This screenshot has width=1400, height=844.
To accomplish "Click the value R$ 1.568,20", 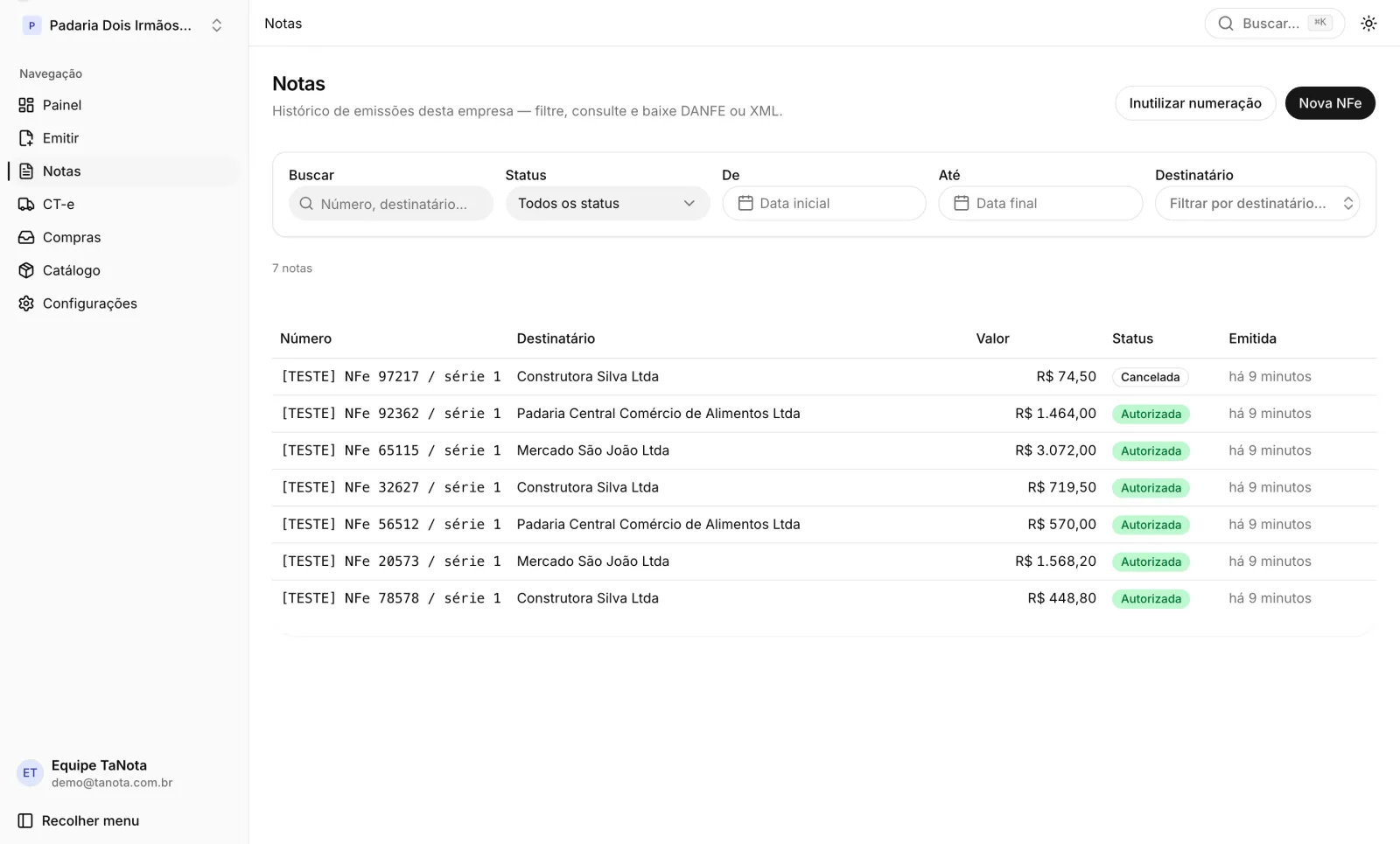I will click(x=1055, y=562).
